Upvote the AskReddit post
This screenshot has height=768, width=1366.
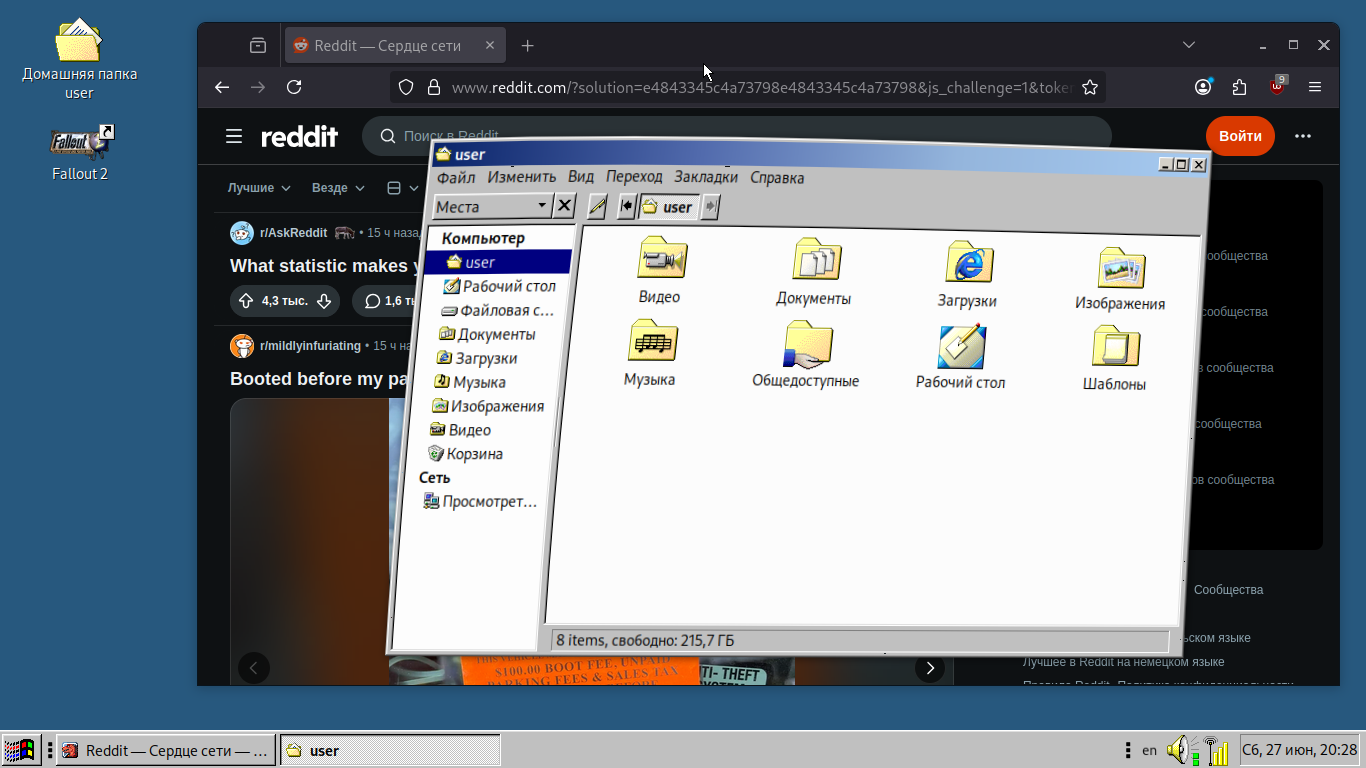tap(246, 301)
